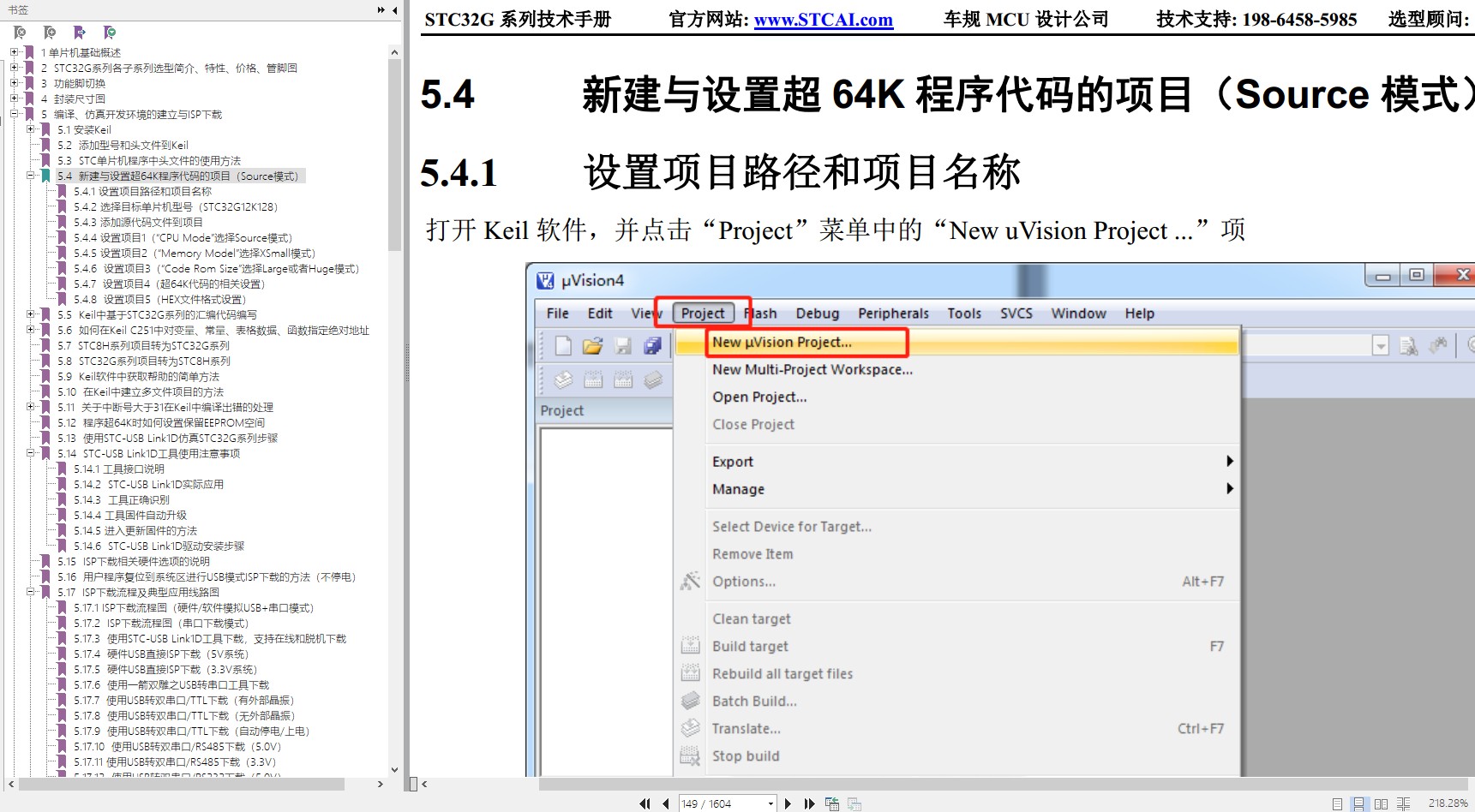Screen dimensions: 1475x812
Task: Expand bookmark 3 功能脚切换
Action: 14,83
